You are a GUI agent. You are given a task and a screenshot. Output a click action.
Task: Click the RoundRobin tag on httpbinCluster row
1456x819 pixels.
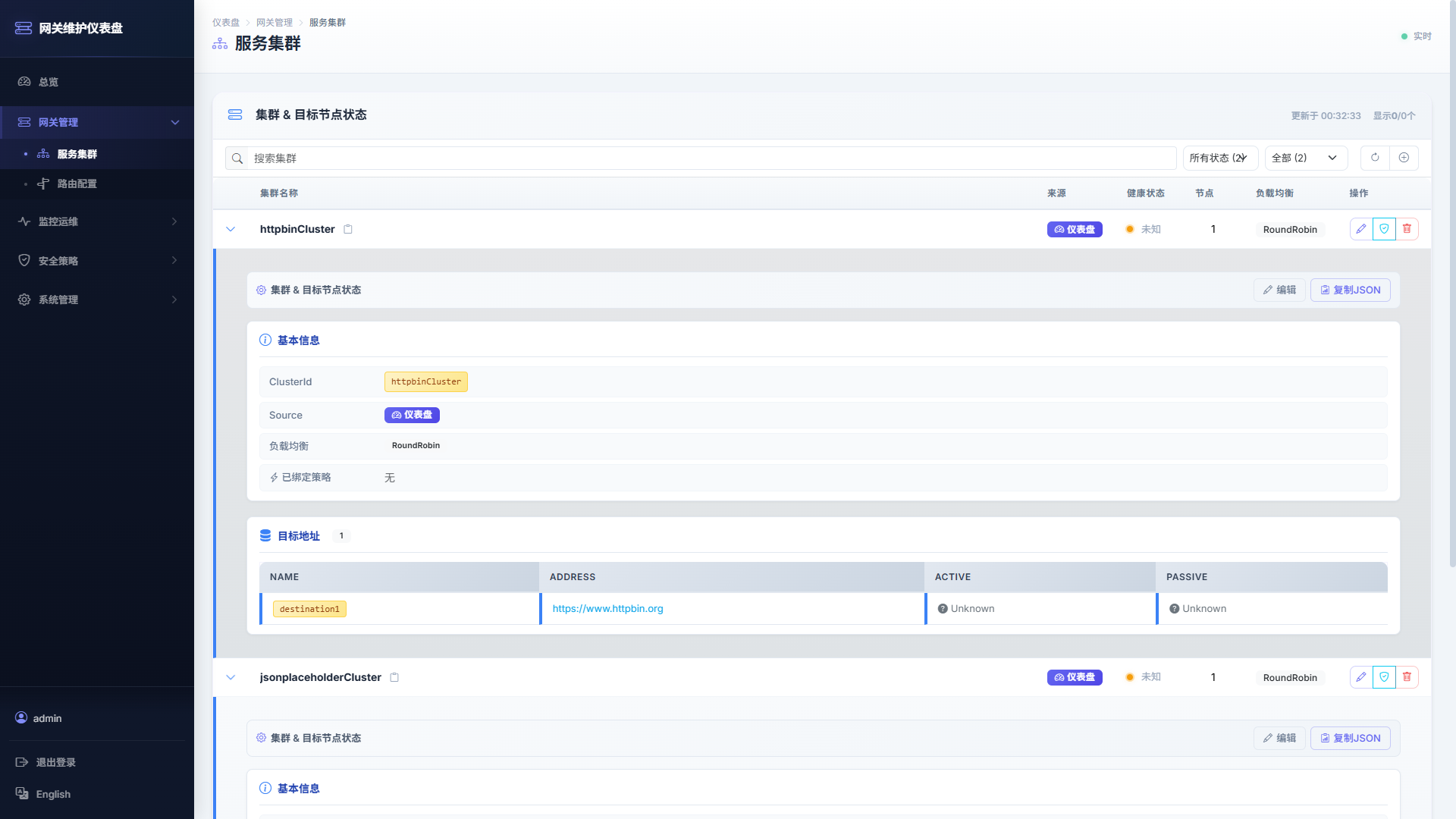click(1290, 229)
